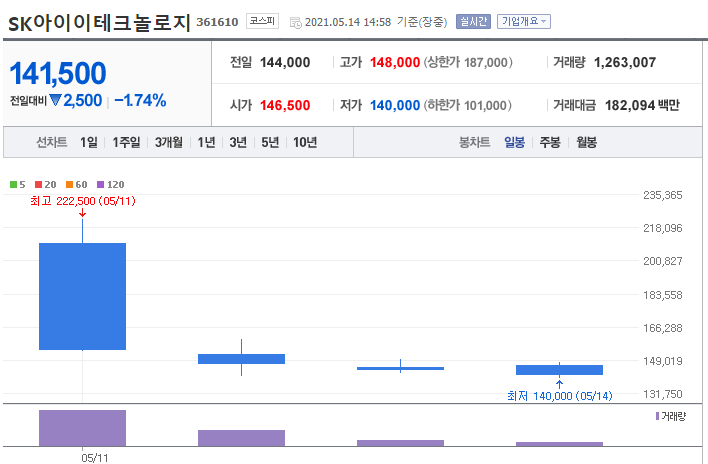
Task: Select the 5년 line chart tab
Action: 270,142
